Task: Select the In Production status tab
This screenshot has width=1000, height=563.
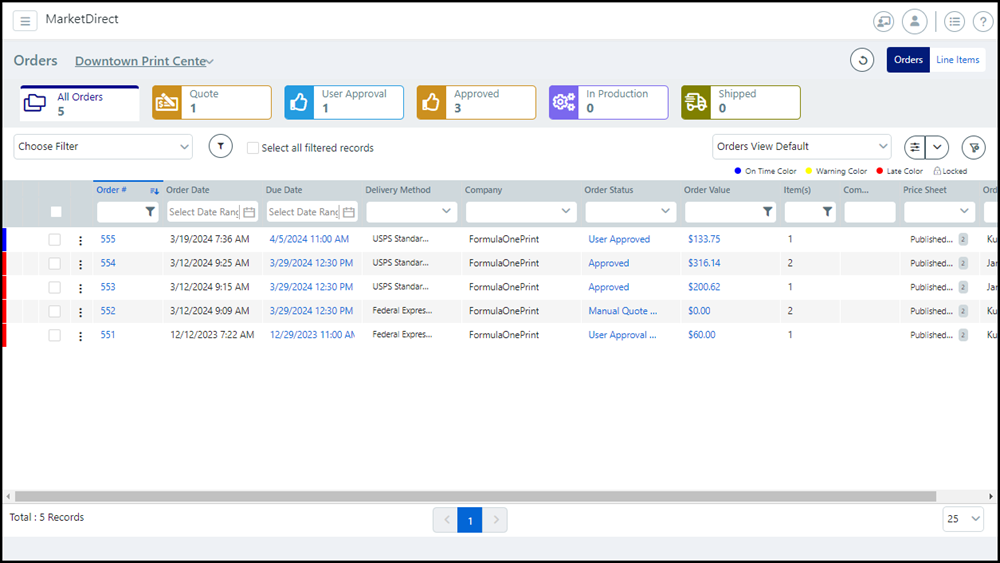Action: (608, 102)
